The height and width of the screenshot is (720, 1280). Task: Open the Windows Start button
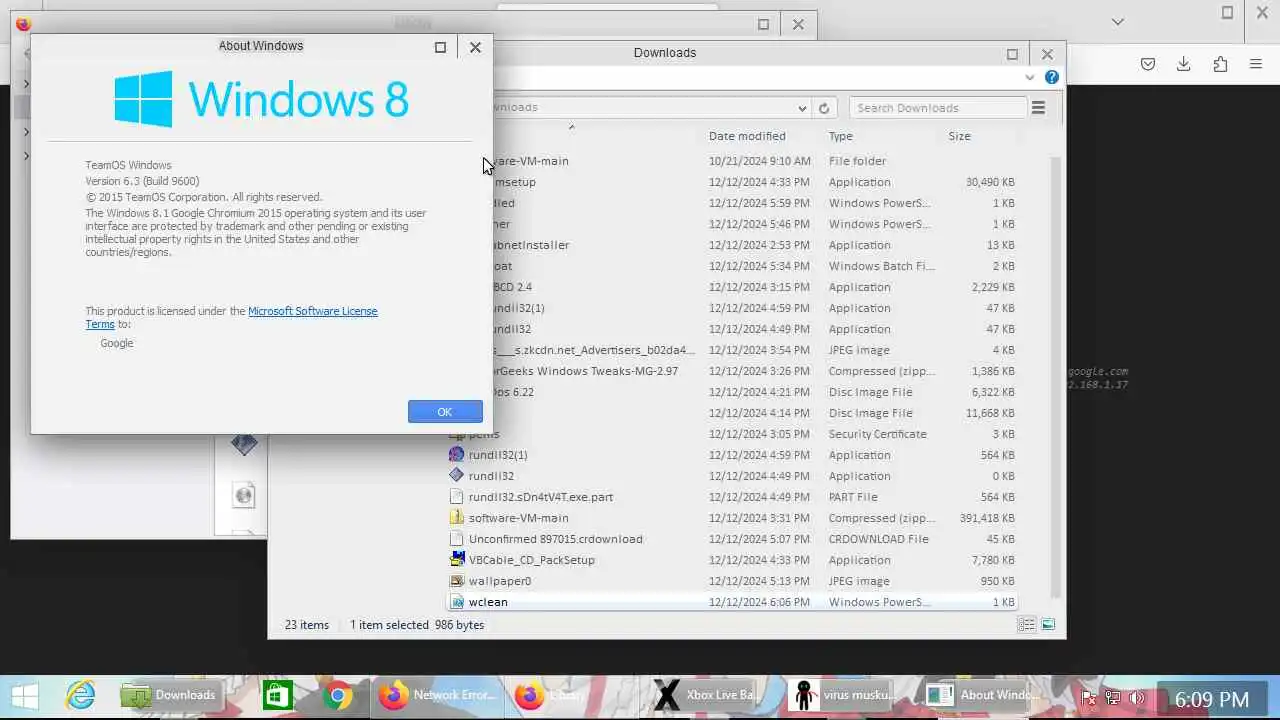tap(25, 696)
